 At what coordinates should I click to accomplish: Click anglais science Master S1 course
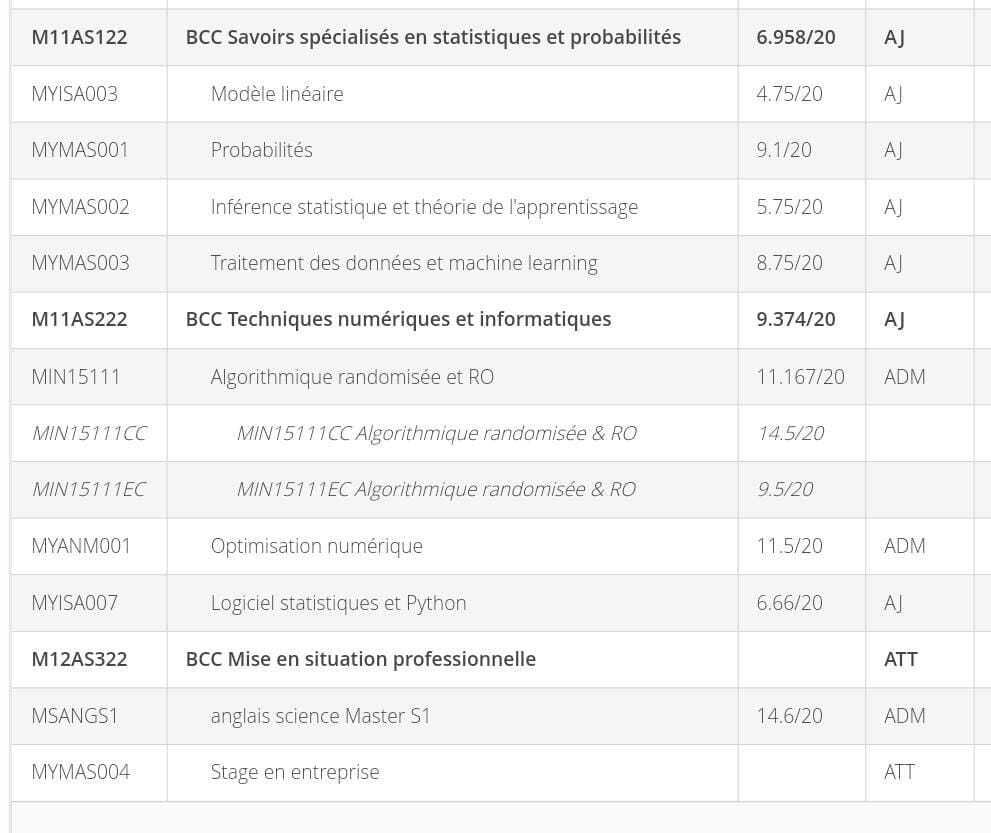[320, 716]
